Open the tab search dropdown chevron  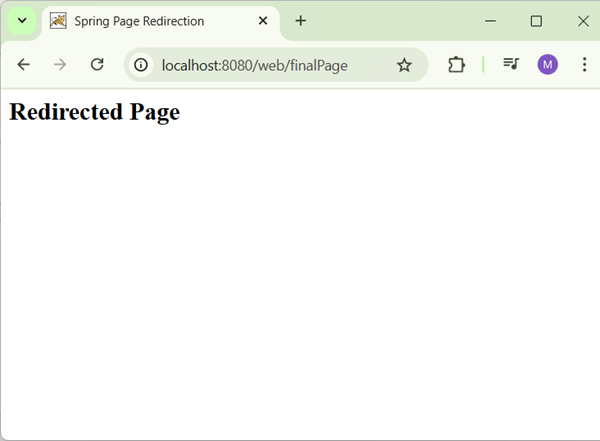[x=22, y=21]
